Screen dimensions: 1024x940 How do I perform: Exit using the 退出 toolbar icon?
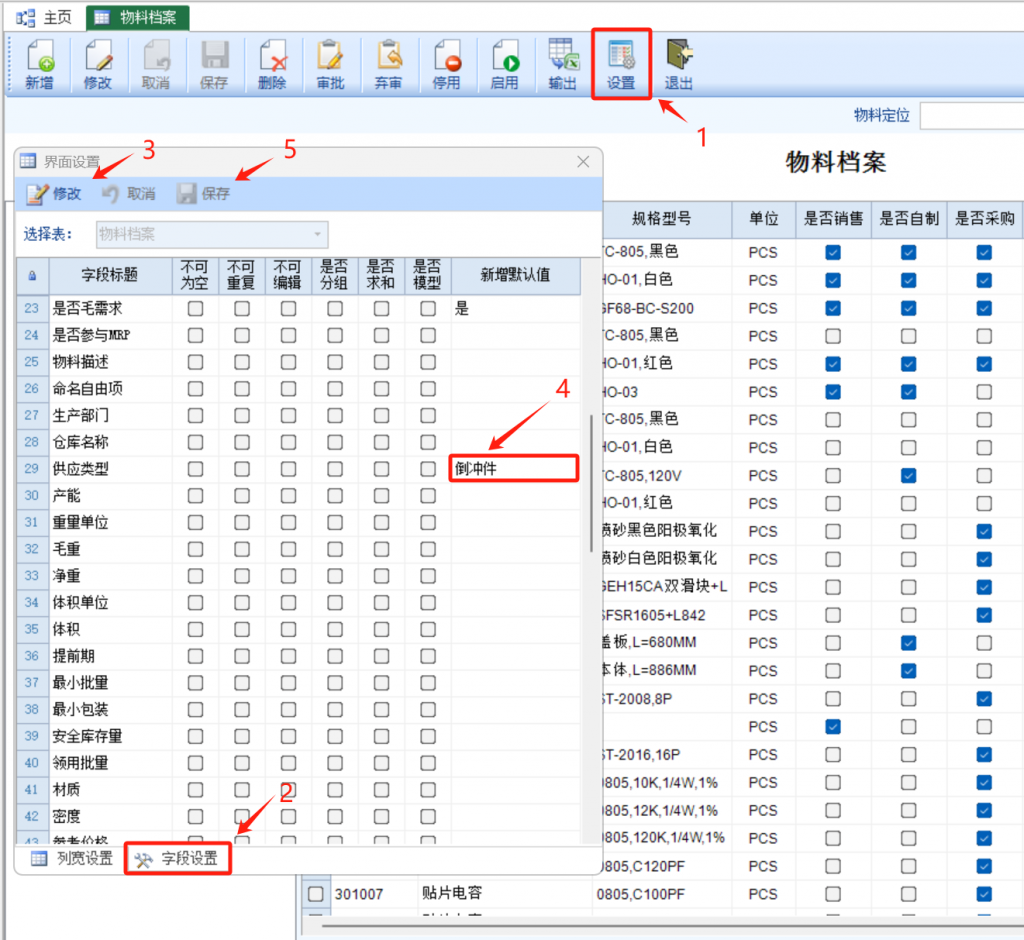click(x=679, y=64)
